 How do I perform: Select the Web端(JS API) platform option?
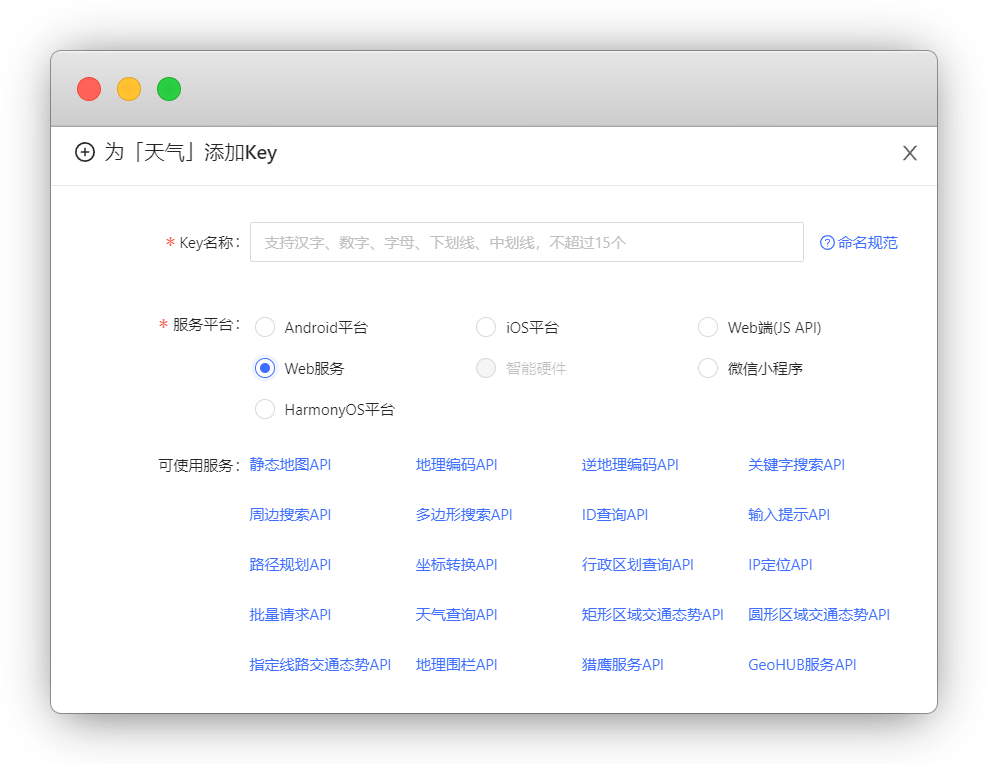(x=708, y=327)
